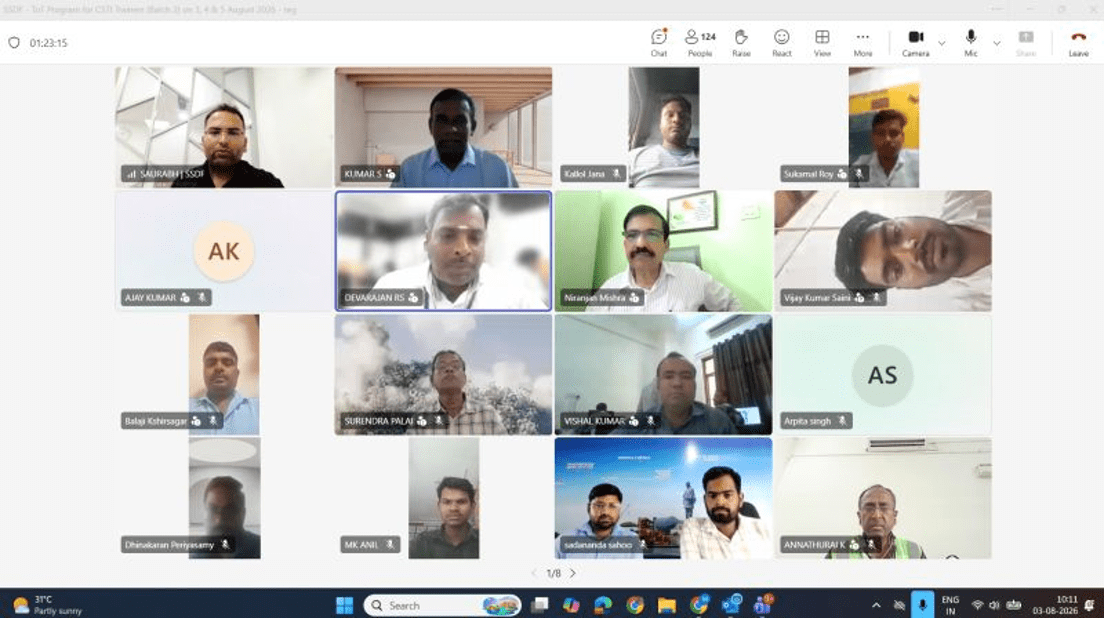Go to previous page of participants
Image resolution: width=1104 pixels, height=618 pixels.
(x=534, y=573)
